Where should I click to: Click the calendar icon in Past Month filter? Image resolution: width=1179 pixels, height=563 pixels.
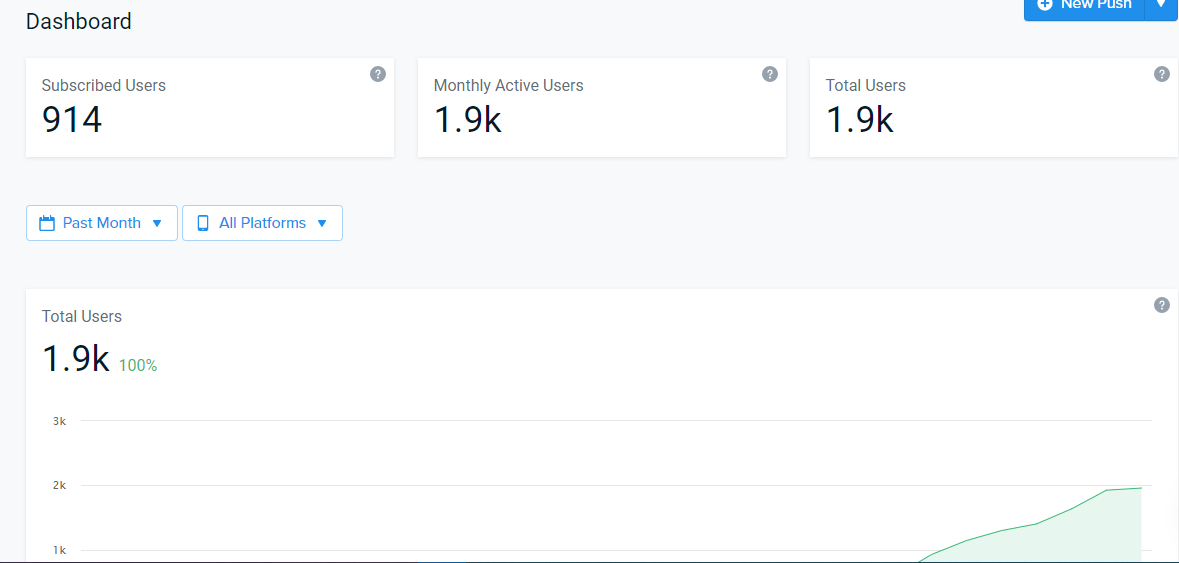click(x=47, y=223)
